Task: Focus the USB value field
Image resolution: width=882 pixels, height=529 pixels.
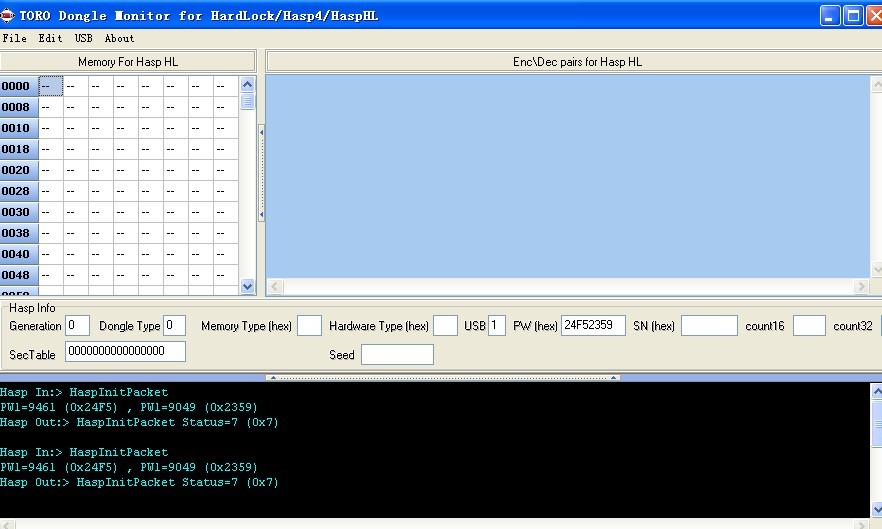Action: pos(497,325)
